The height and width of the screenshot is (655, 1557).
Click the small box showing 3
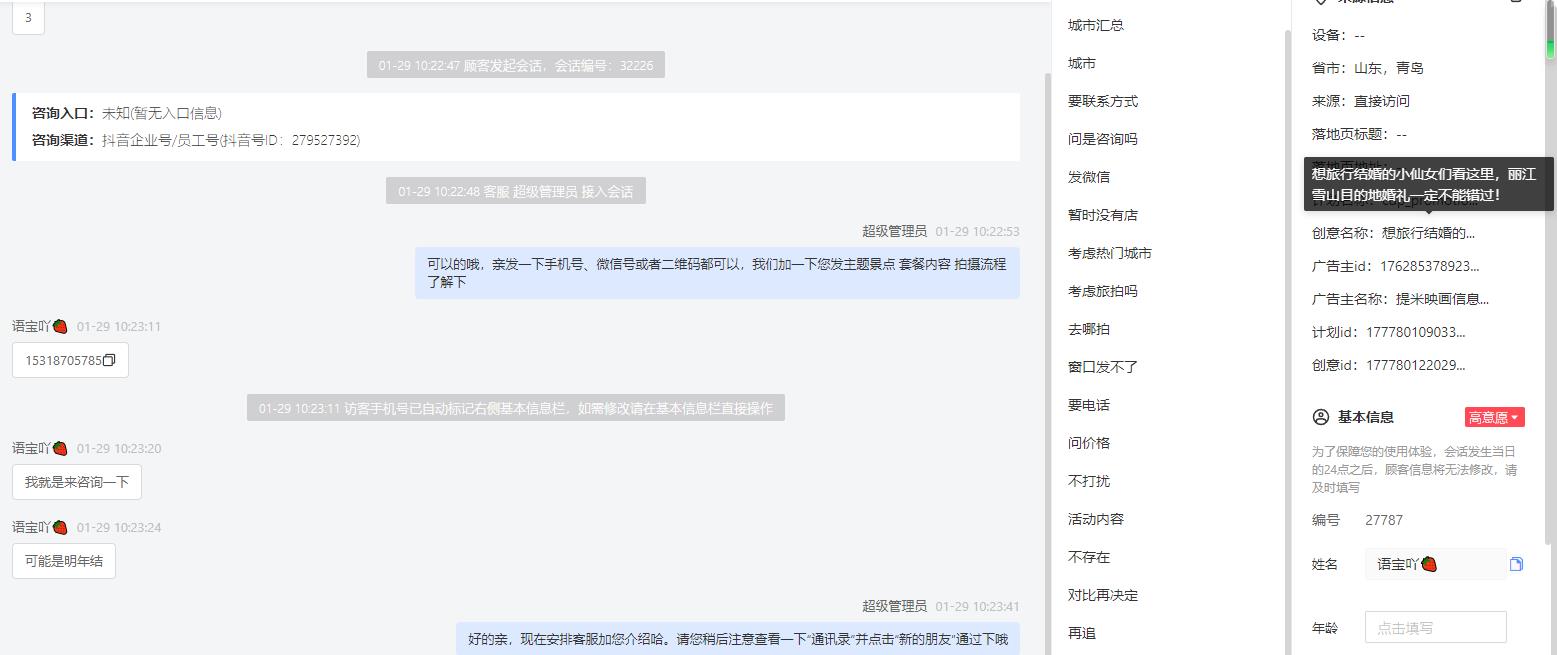point(28,18)
